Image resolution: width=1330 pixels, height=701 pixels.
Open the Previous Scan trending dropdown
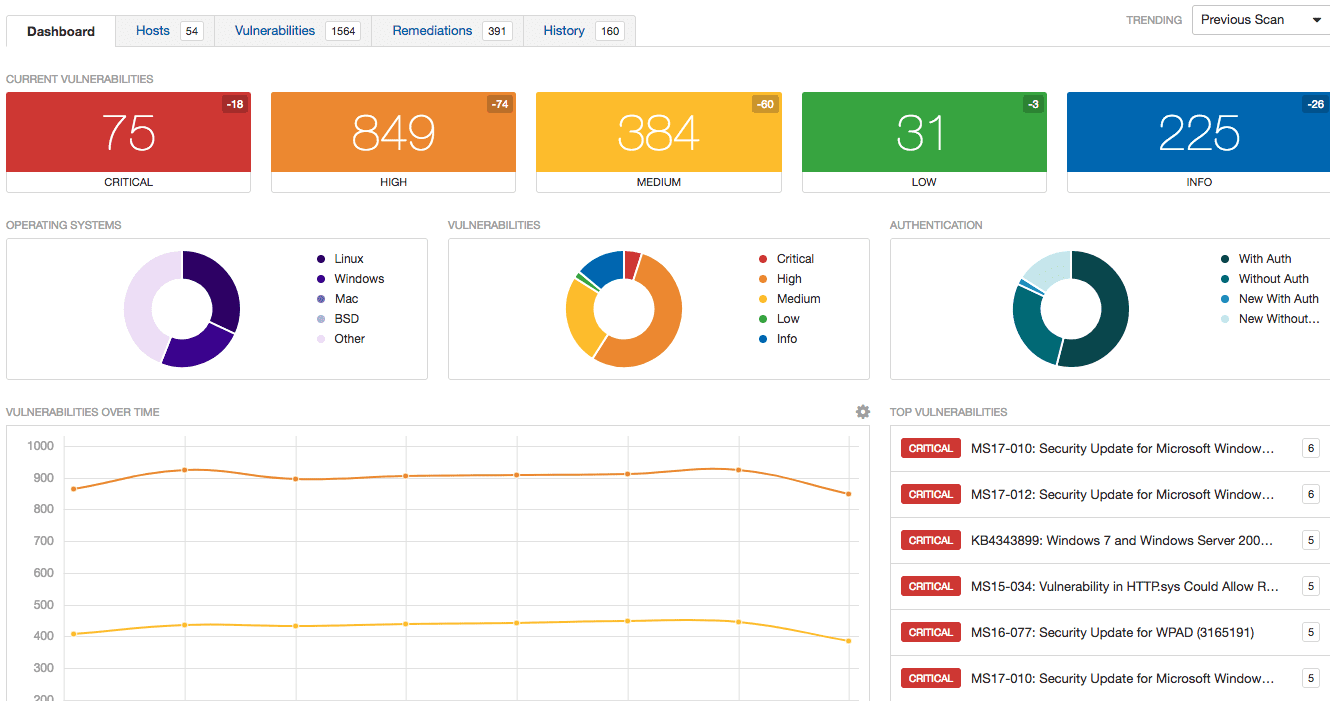[x=1258, y=19]
